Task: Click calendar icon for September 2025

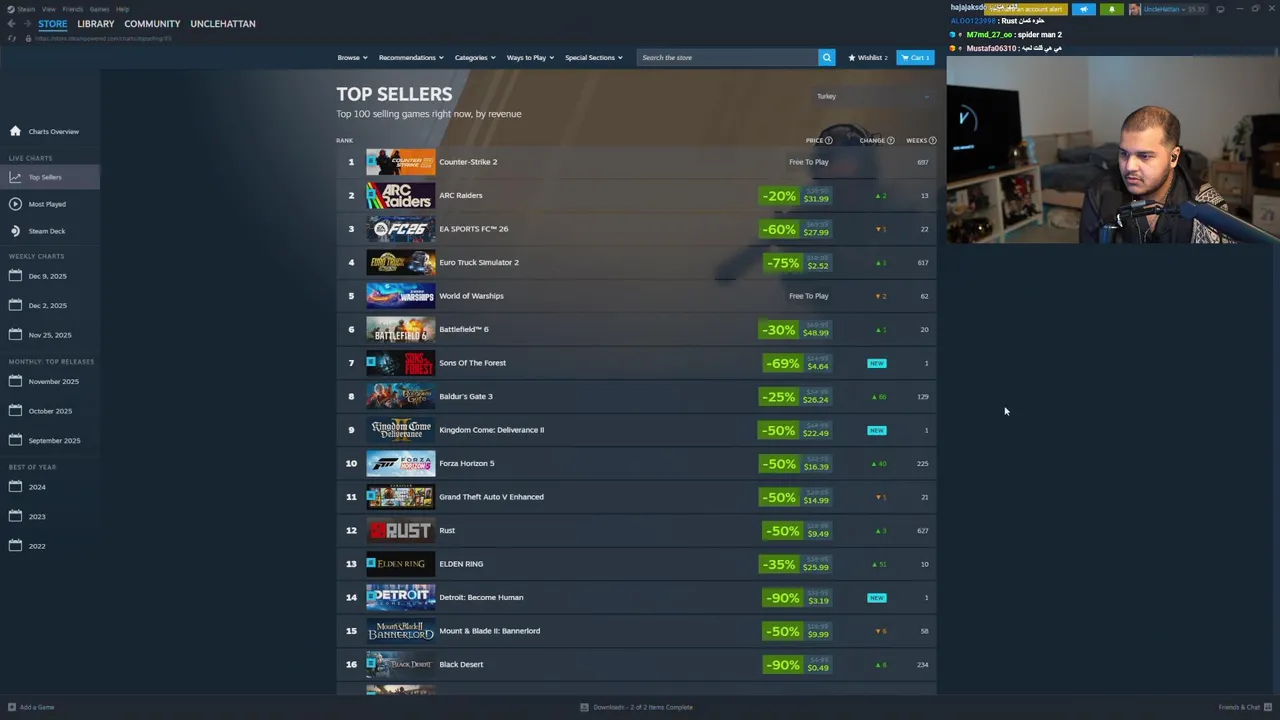Action: click(x=15, y=440)
